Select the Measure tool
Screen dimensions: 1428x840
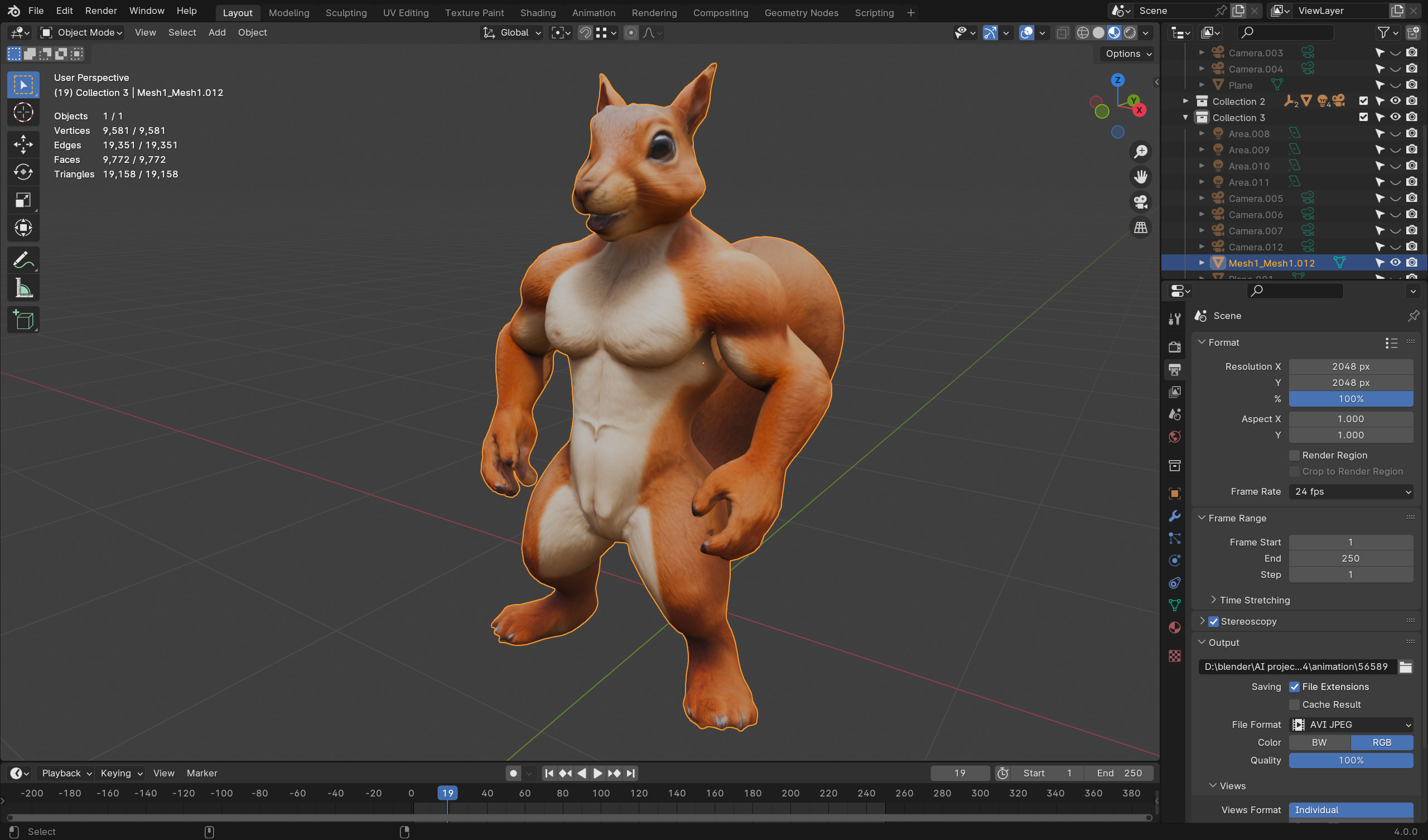pos(23,288)
